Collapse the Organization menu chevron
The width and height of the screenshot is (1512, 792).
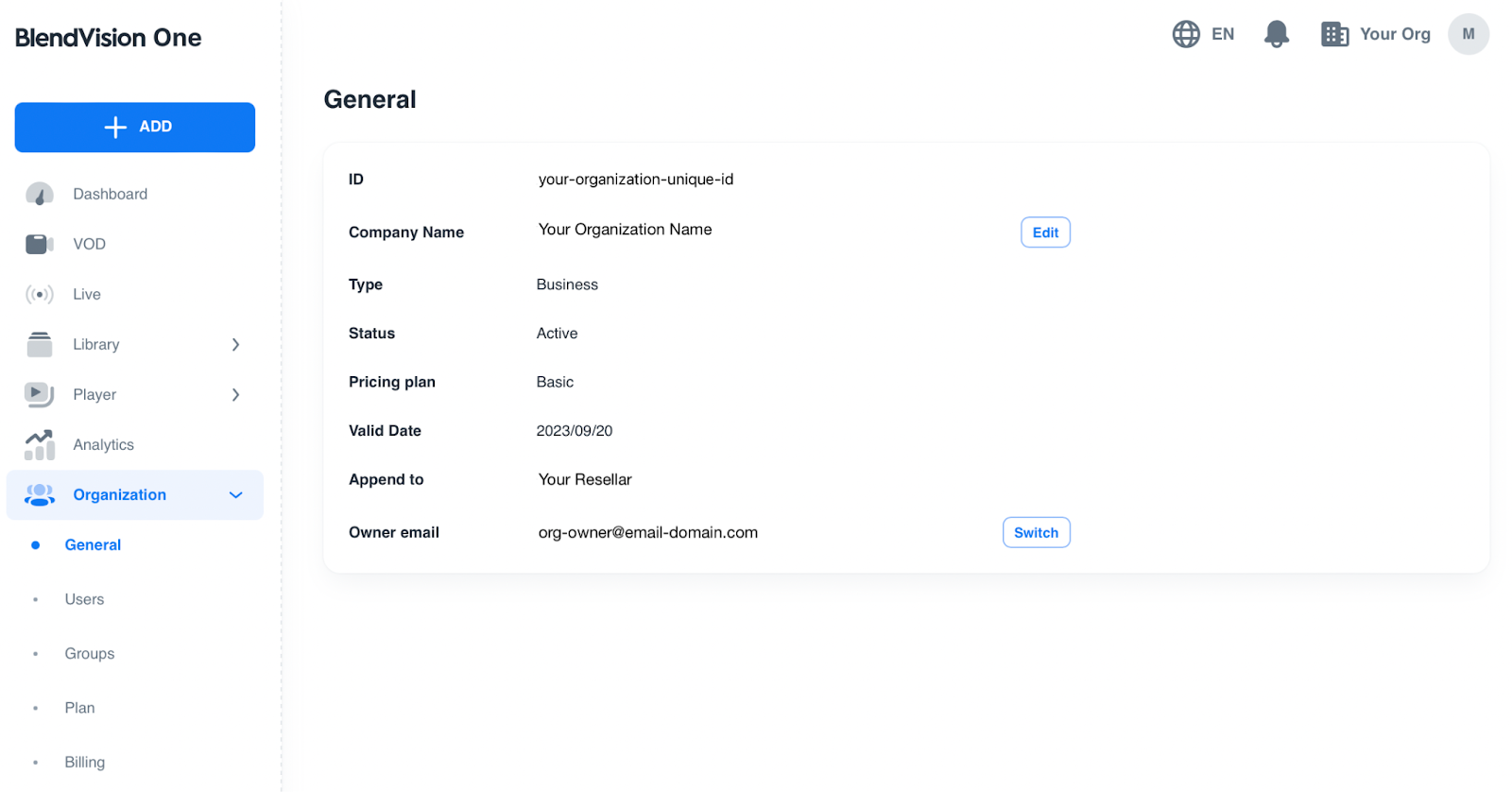pos(235,494)
